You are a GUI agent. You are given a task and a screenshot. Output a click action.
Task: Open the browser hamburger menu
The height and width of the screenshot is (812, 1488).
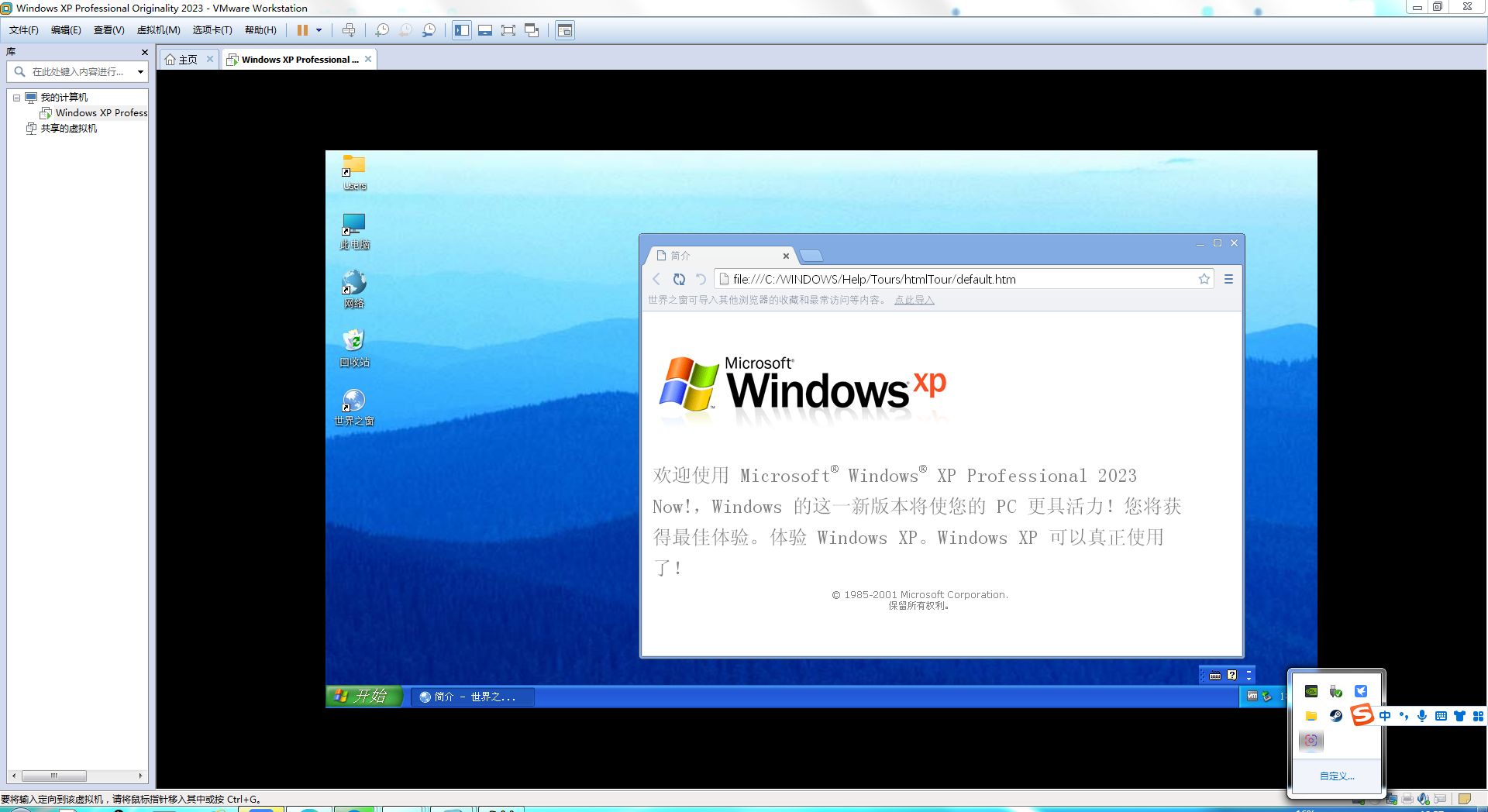pos(1228,279)
